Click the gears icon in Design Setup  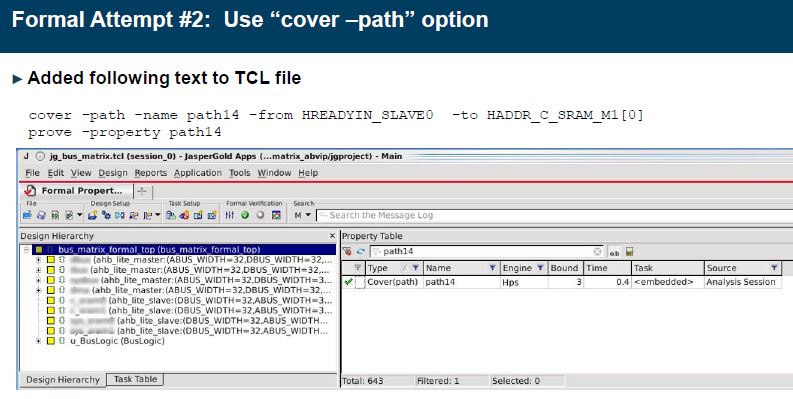(106, 215)
